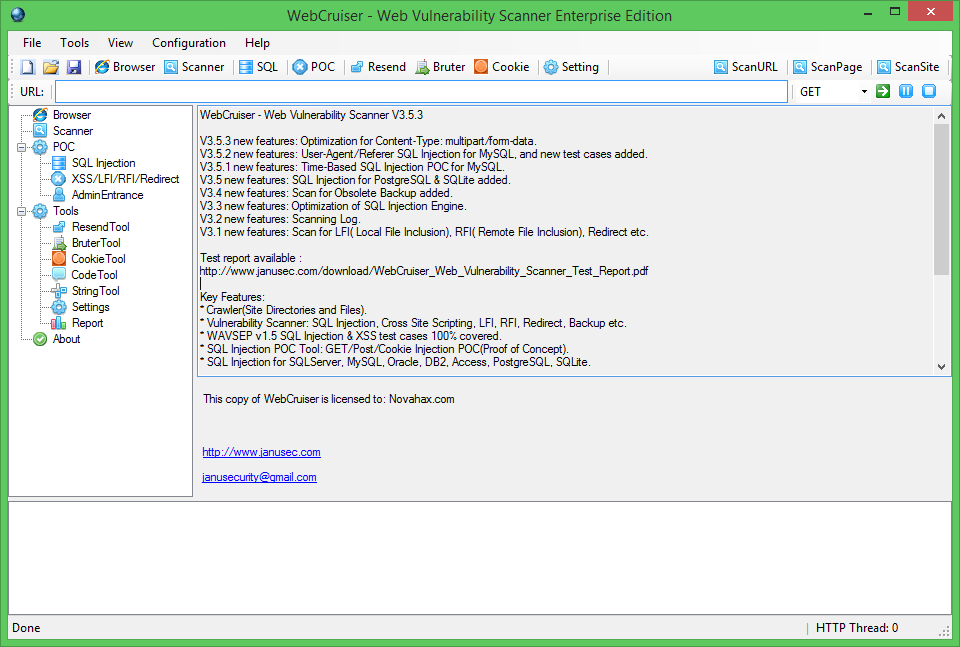
Task: Open the Scanner toolbar button
Action: tap(194, 67)
